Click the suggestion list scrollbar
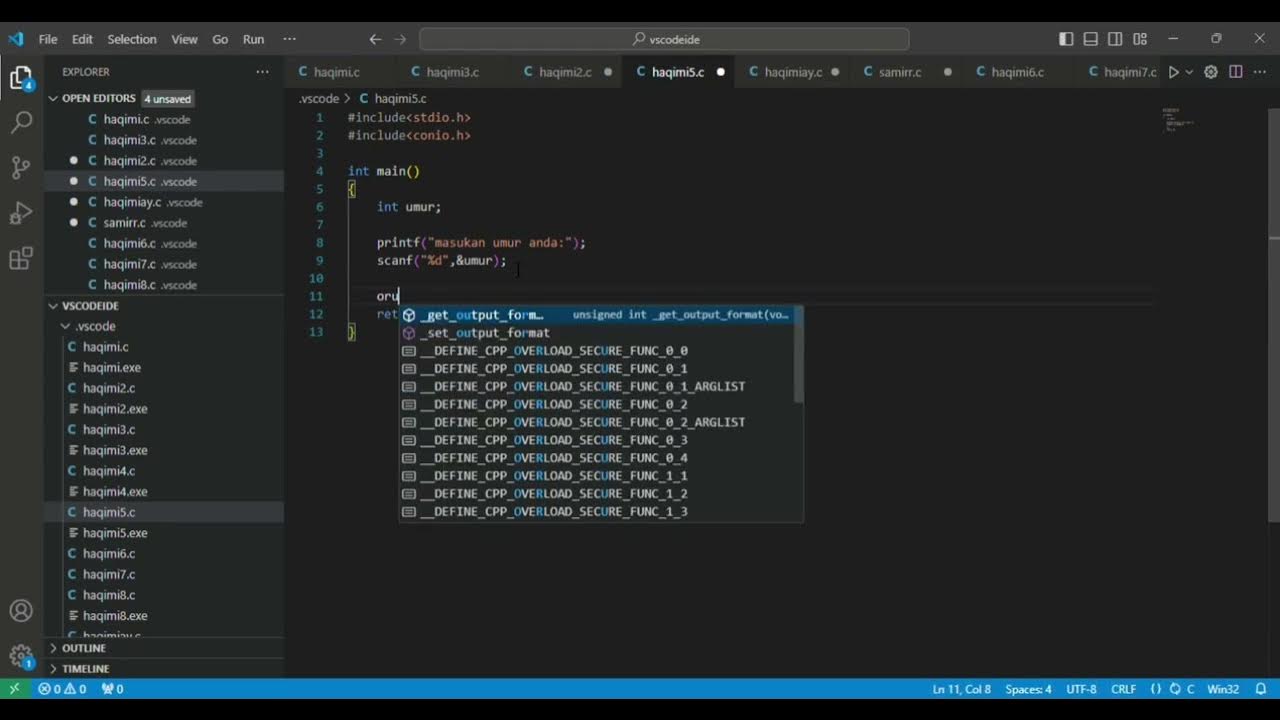This screenshot has width=1280, height=720. click(x=799, y=355)
